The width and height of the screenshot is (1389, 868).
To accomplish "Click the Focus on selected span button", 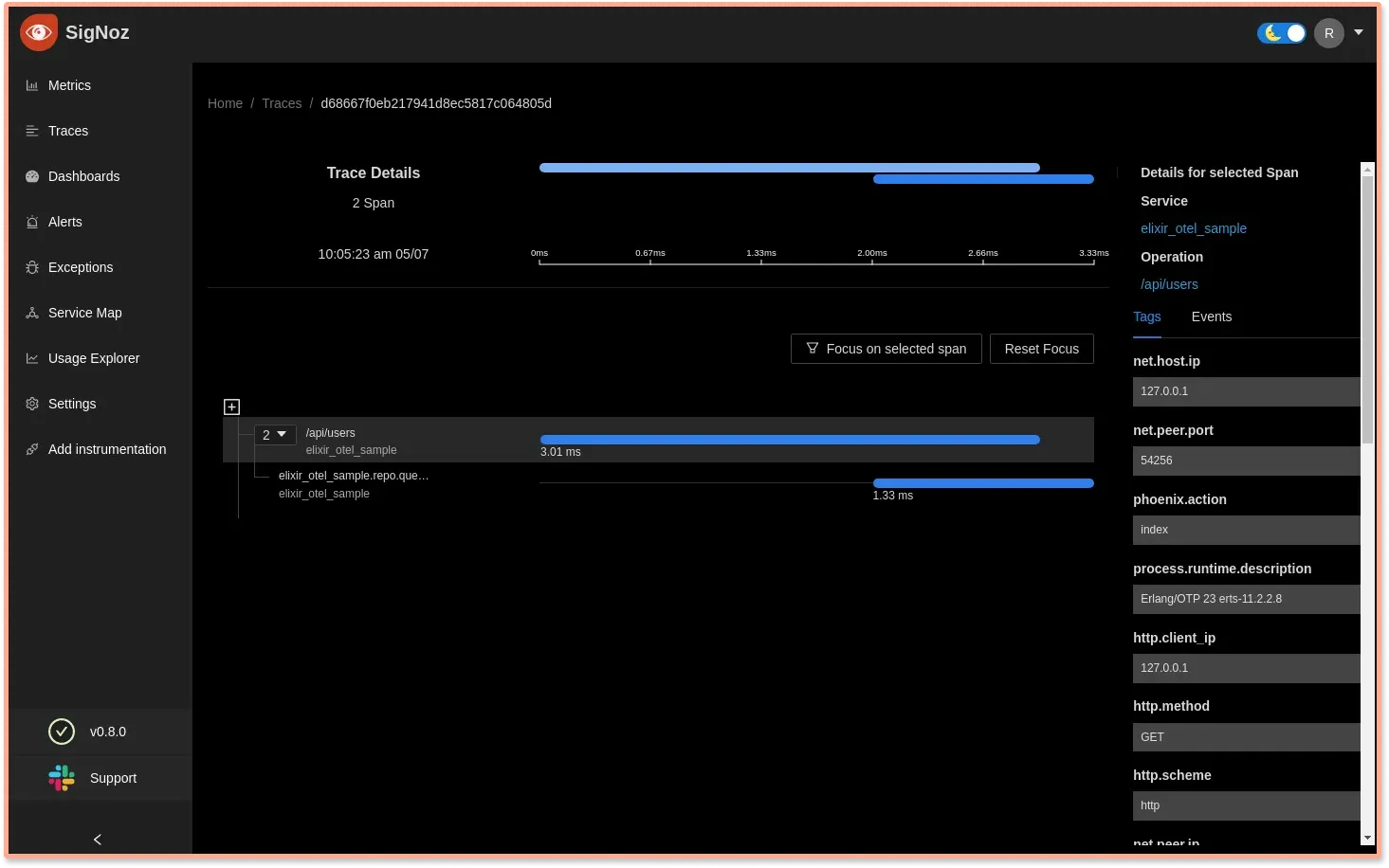I will [x=886, y=349].
